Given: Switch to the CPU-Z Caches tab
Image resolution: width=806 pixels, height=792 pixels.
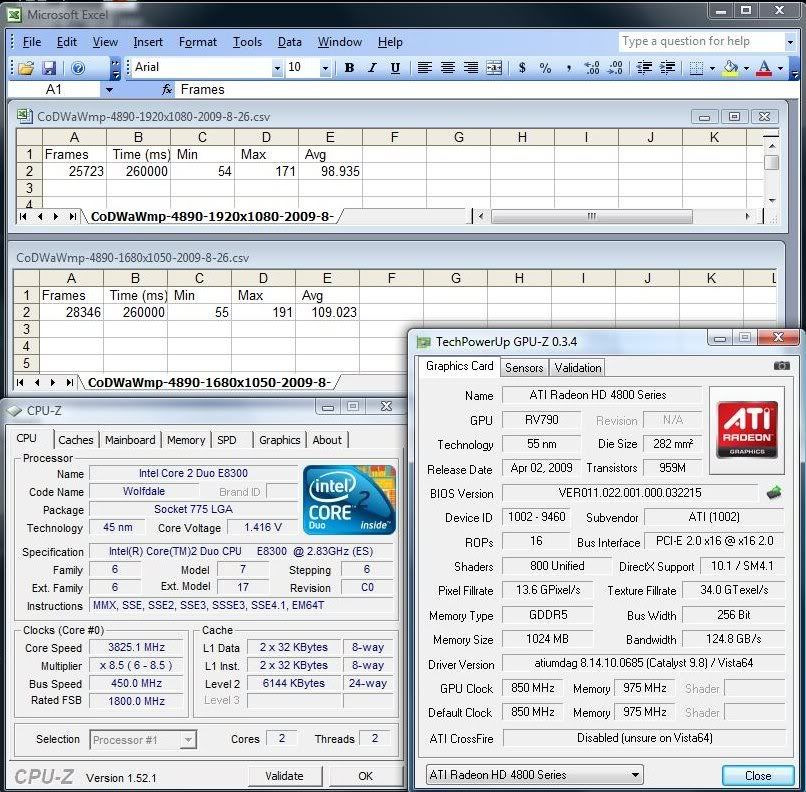Looking at the screenshot, I should tap(76, 440).
